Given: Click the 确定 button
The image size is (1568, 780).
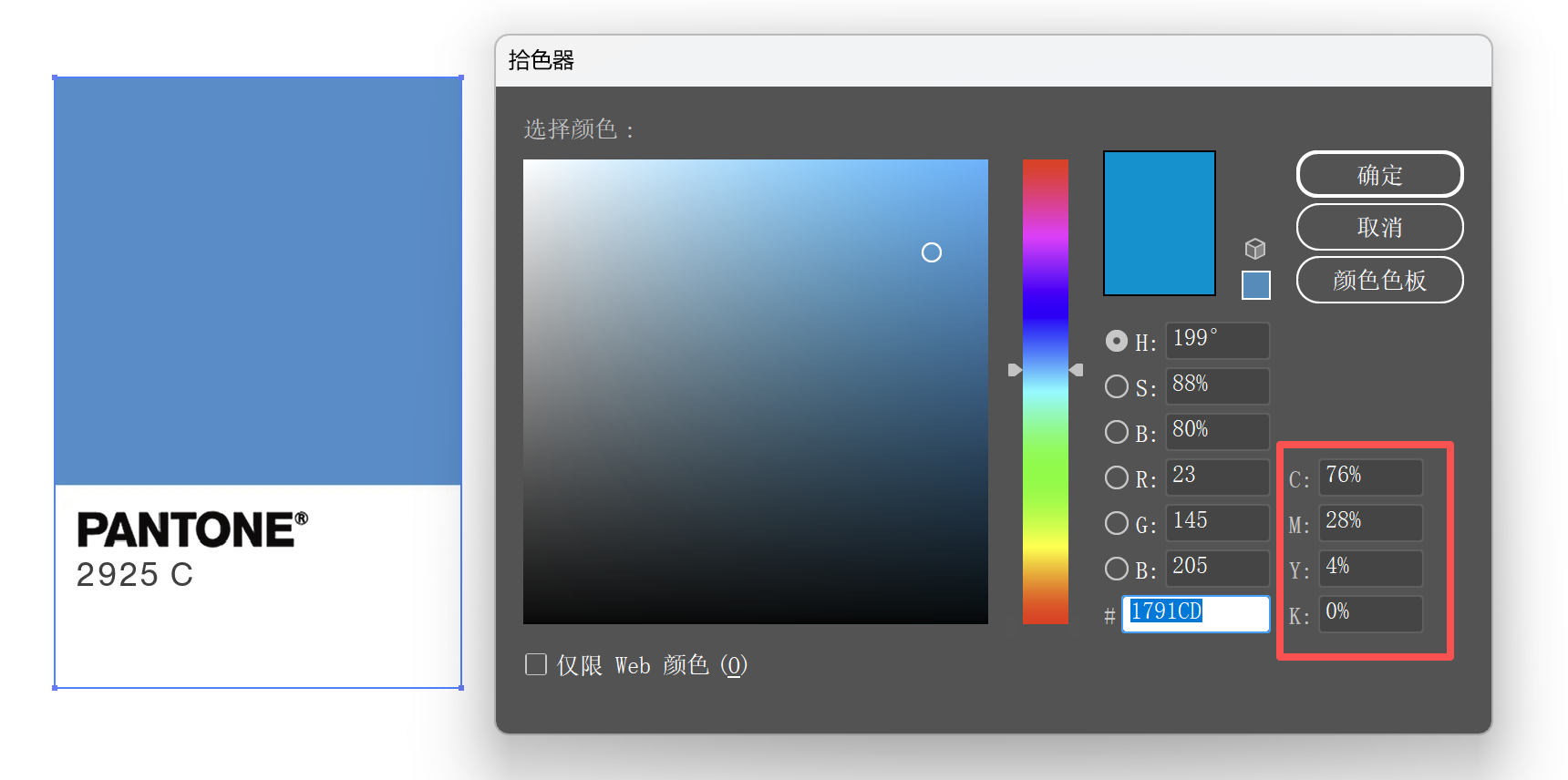Looking at the screenshot, I should (1380, 174).
